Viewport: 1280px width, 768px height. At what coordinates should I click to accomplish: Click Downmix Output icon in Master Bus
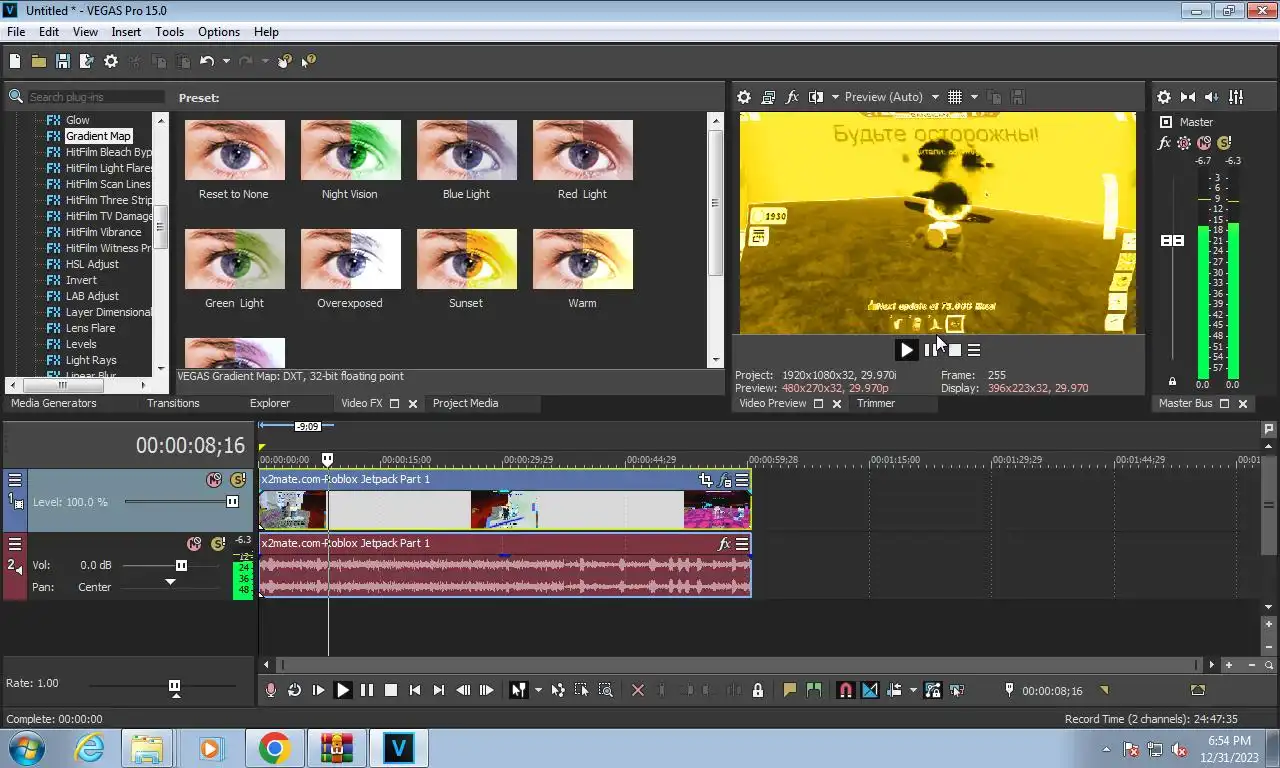(x=1188, y=97)
